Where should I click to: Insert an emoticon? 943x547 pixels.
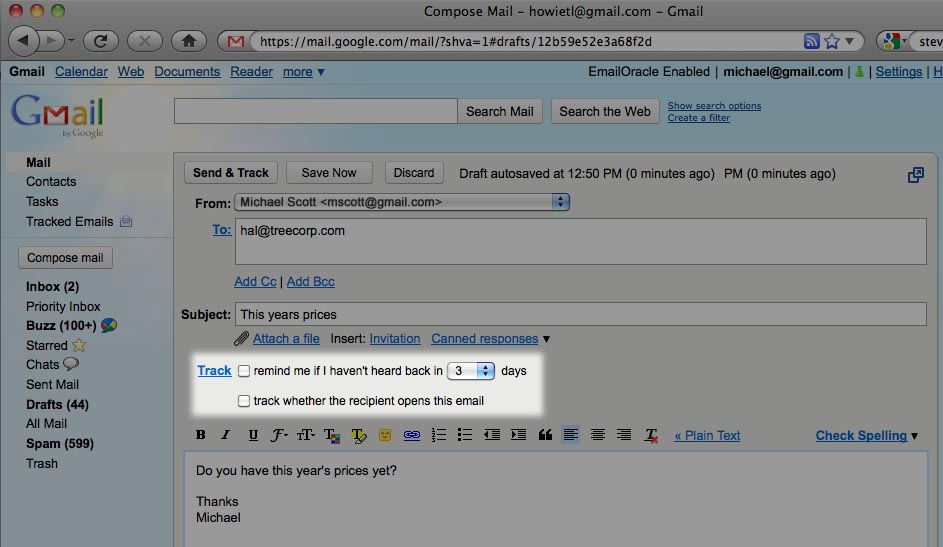click(x=385, y=435)
